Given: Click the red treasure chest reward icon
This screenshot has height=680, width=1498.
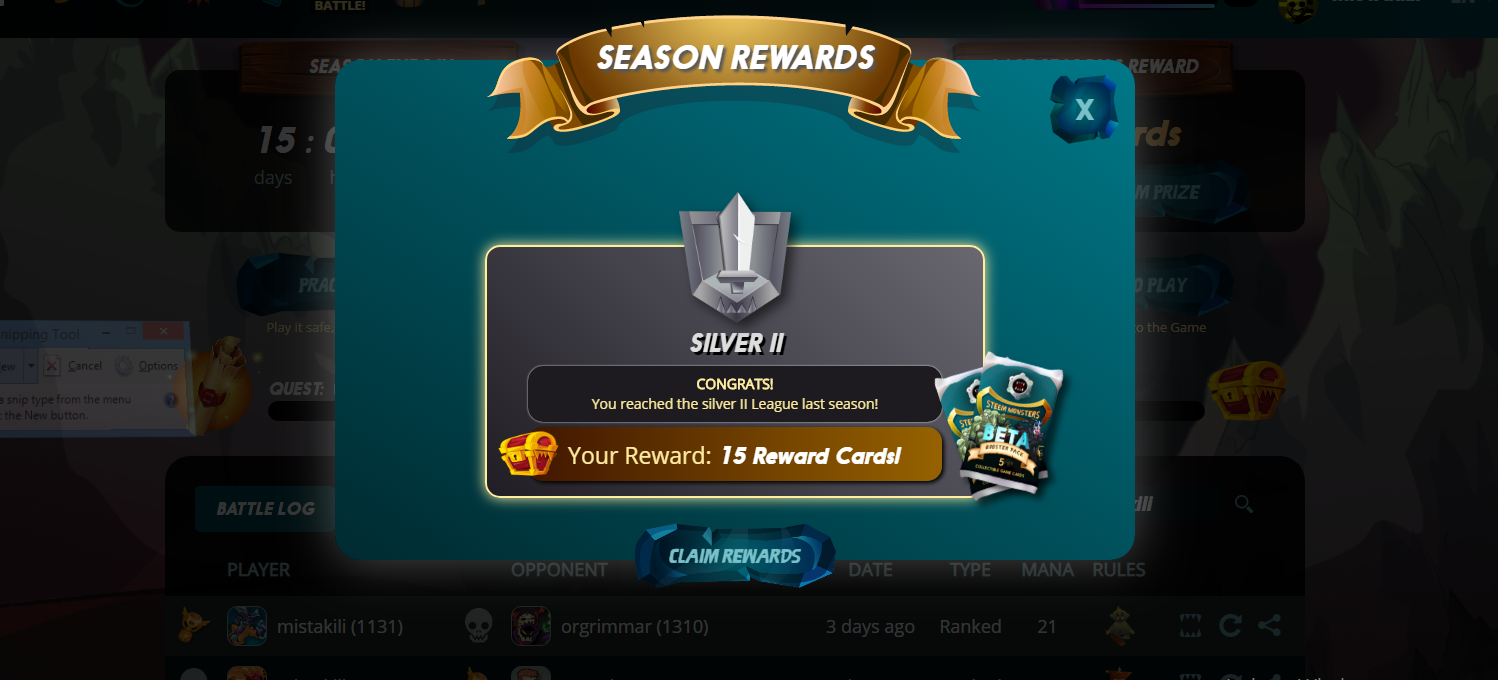Looking at the screenshot, I should [x=529, y=454].
